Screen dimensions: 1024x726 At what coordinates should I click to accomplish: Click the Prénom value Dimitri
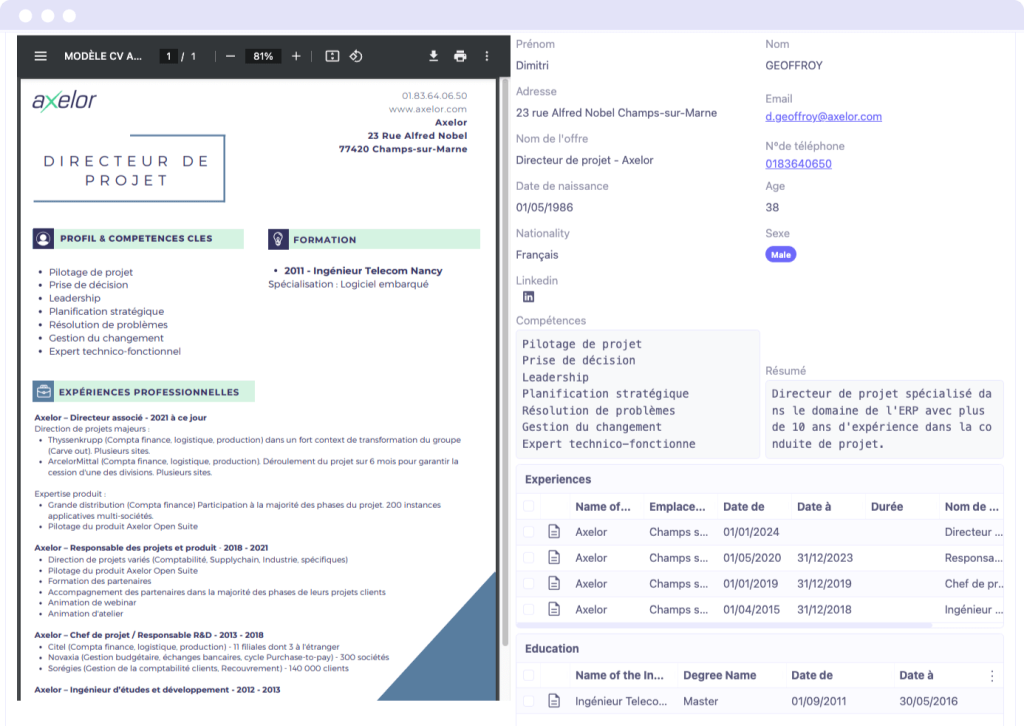coord(532,65)
